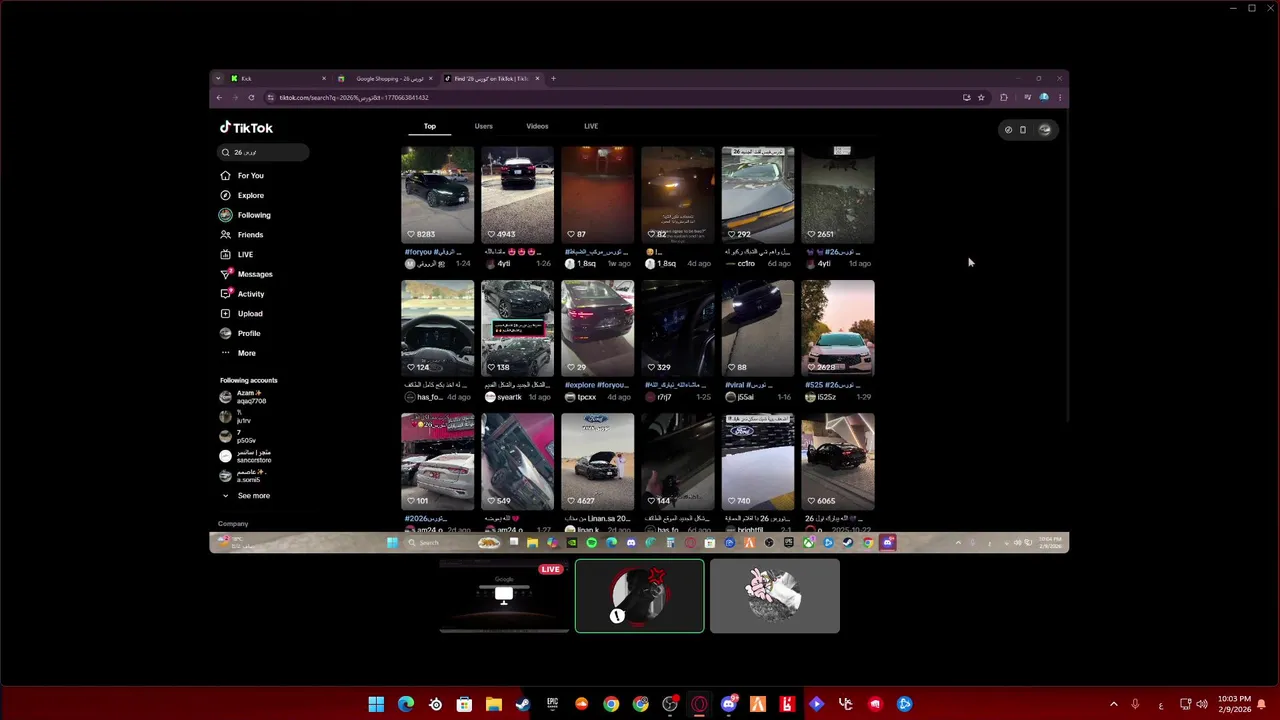Viewport: 1280px width, 720px height.
Task: Open the Upload page in sidebar
Action: [x=242, y=313]
